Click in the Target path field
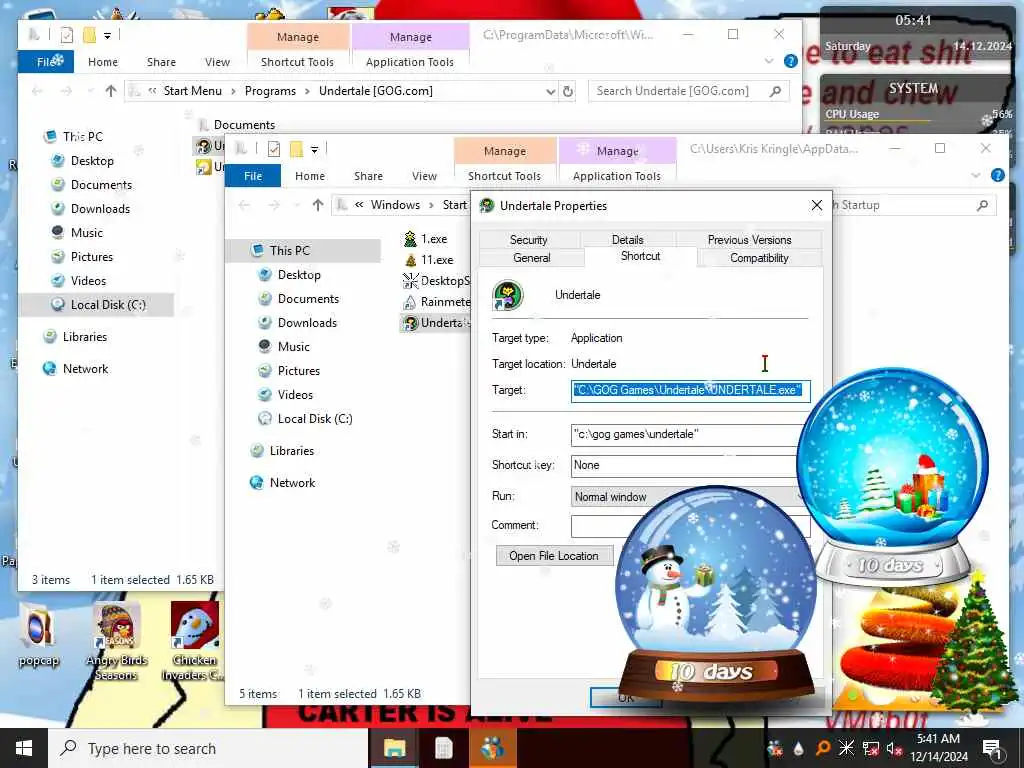This screenshot has height=768, width=1024. [690, 391]
